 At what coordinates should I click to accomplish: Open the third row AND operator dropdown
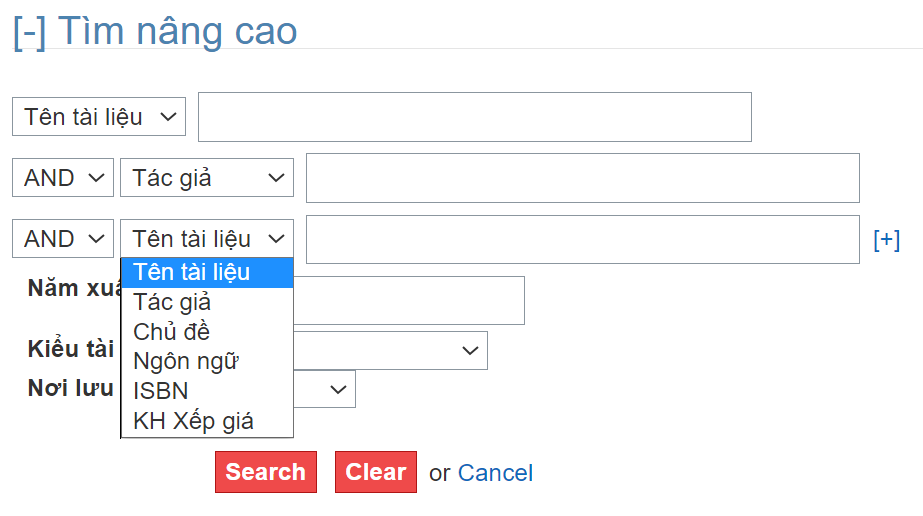63,239
